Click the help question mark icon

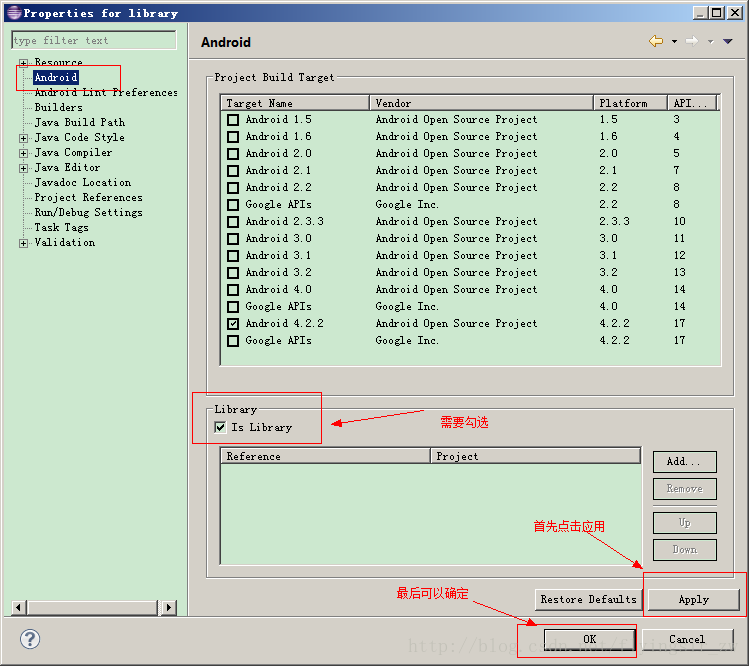coord(30,639)
